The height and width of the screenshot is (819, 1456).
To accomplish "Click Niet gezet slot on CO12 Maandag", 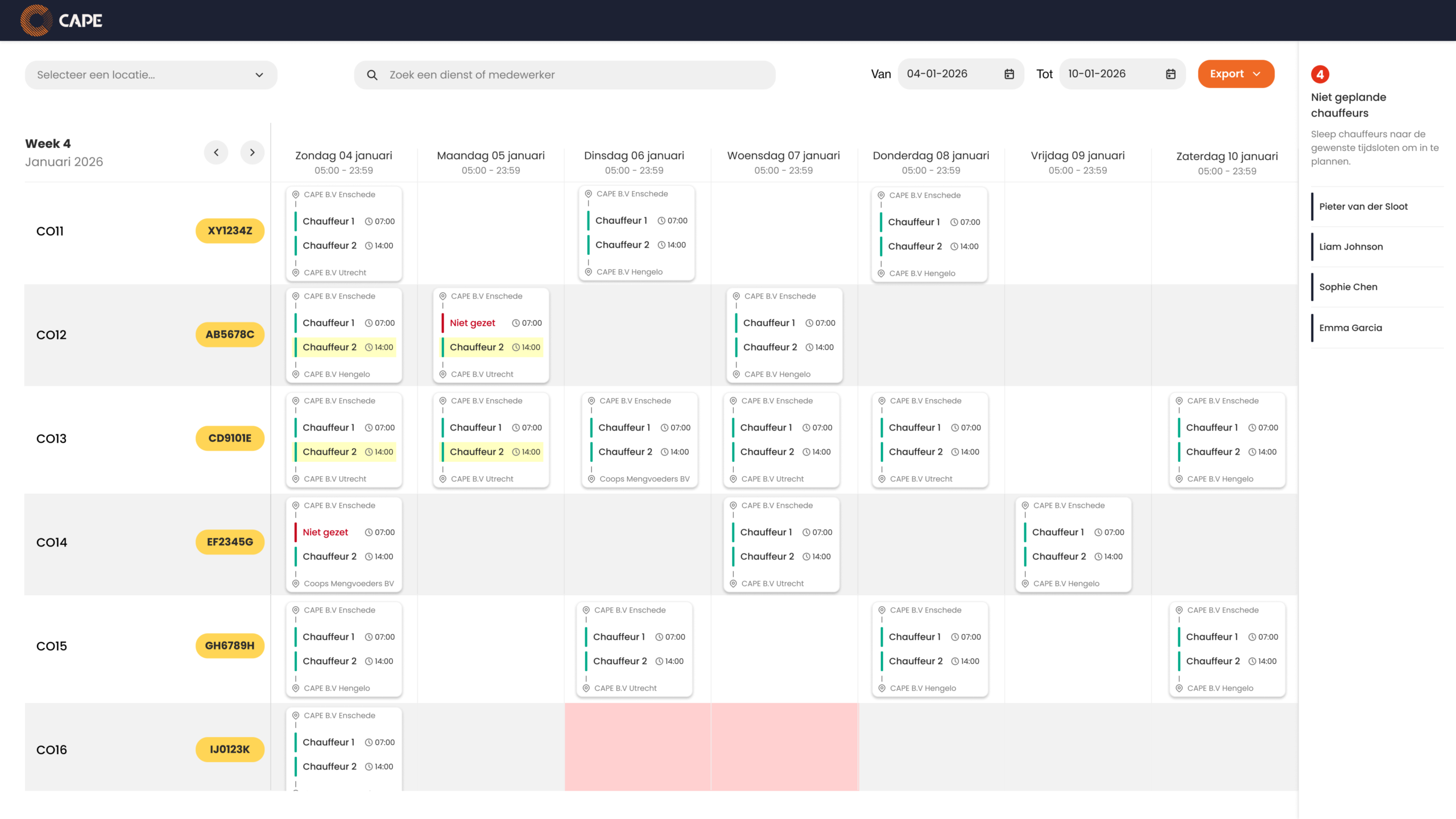I will click(x=473, y=323).
